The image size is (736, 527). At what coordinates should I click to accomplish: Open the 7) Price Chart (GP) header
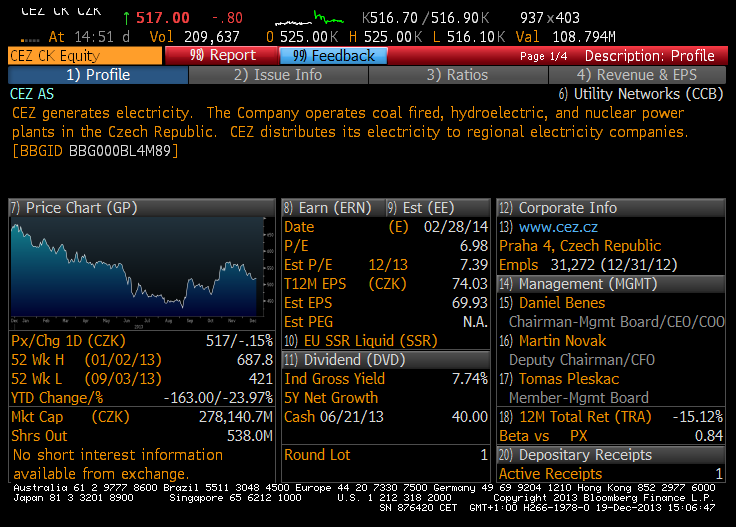click(x=142, y=208)
